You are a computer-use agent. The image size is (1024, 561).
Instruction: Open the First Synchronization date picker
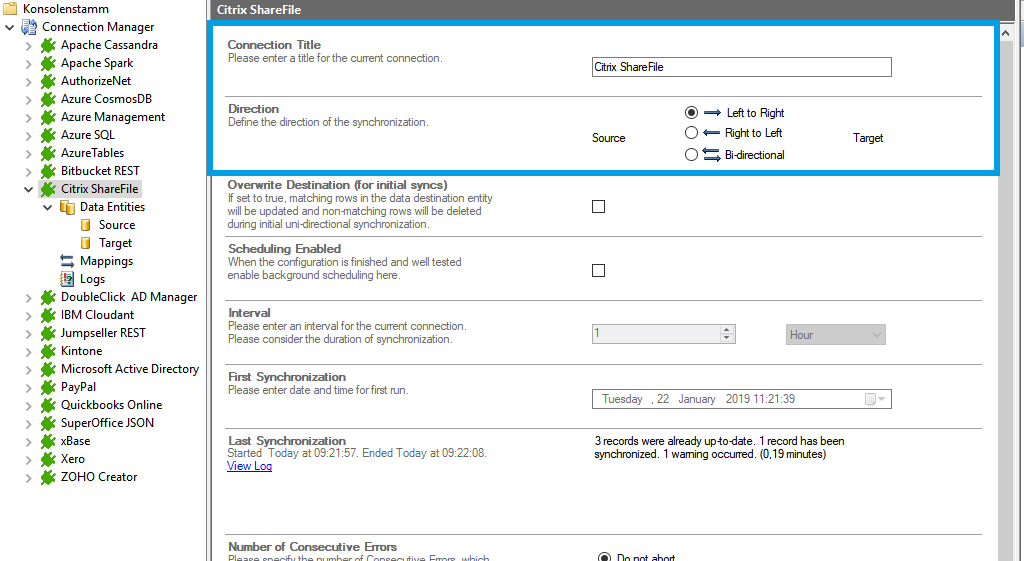point(870,399)
